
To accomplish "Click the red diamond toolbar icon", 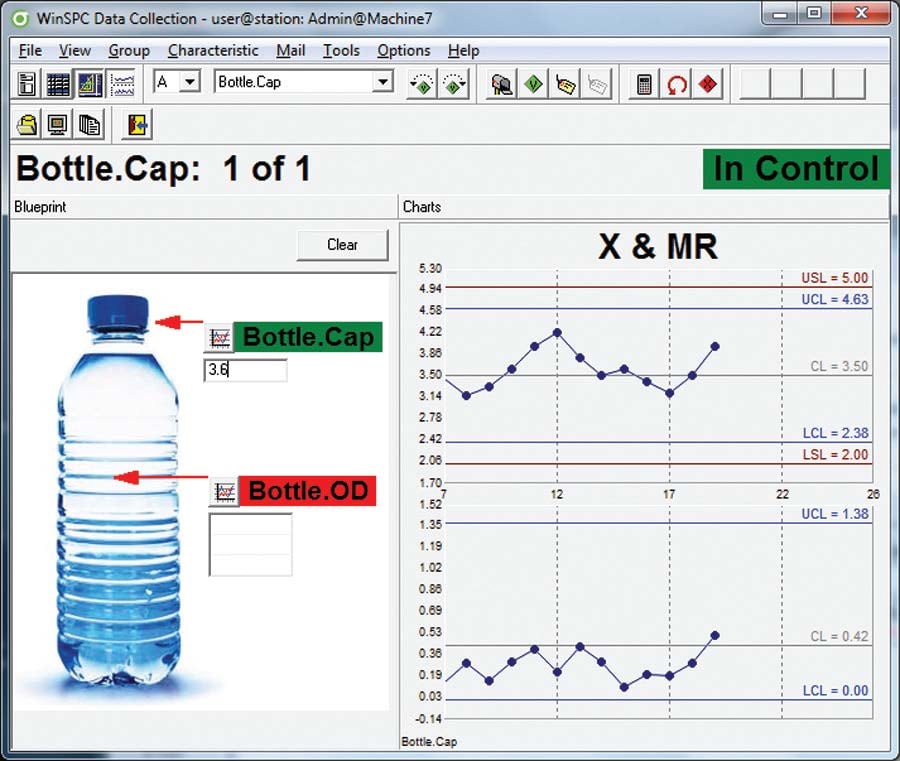I will 709,84.
